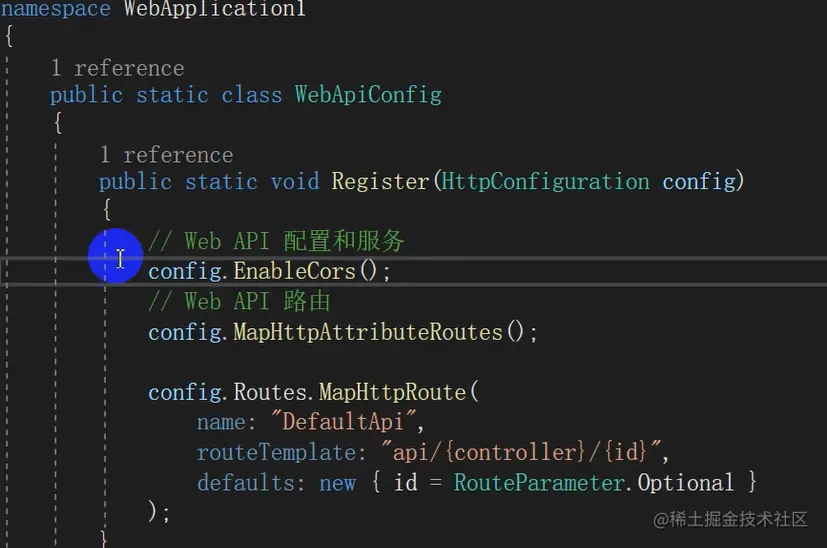Place cursor in the EnableCors call
Screen dimensions: 827x548
click(x=294, y=271)
